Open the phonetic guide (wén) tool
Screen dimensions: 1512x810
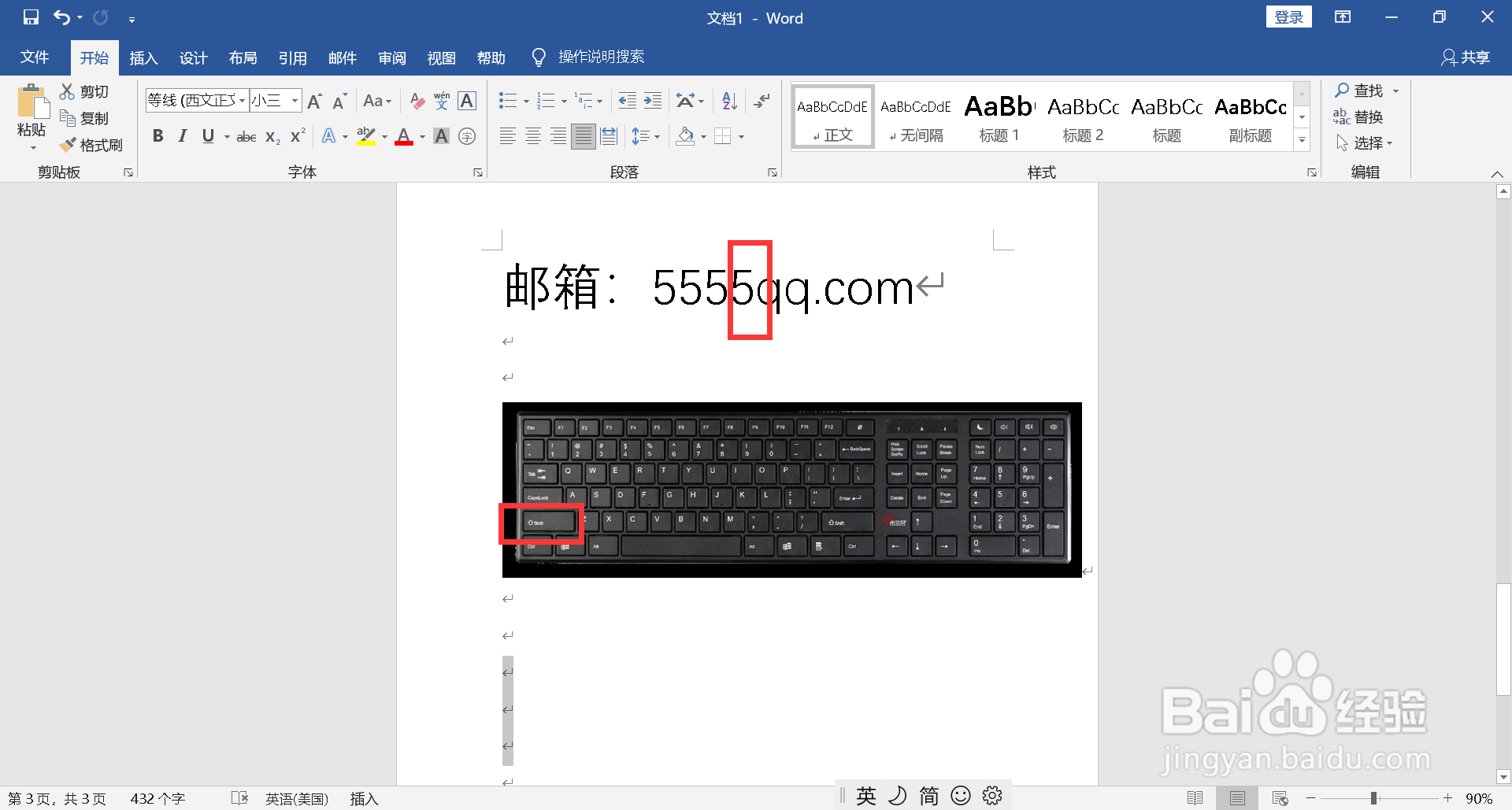point(442,101)
